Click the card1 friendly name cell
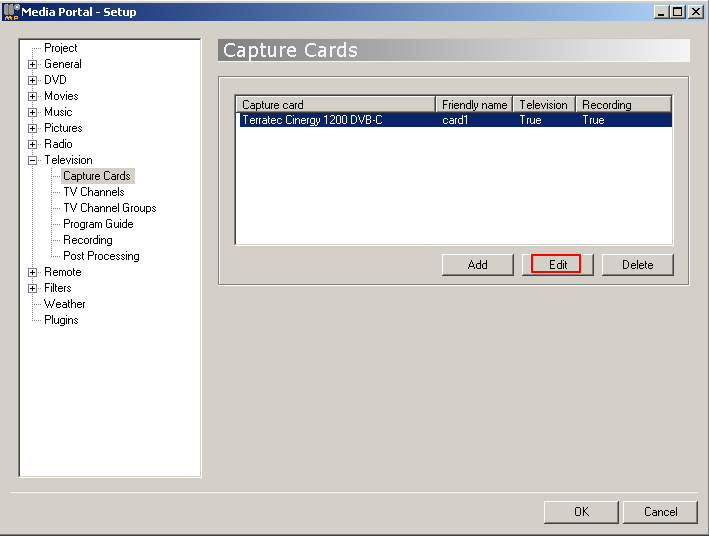 tap(455, 120)
